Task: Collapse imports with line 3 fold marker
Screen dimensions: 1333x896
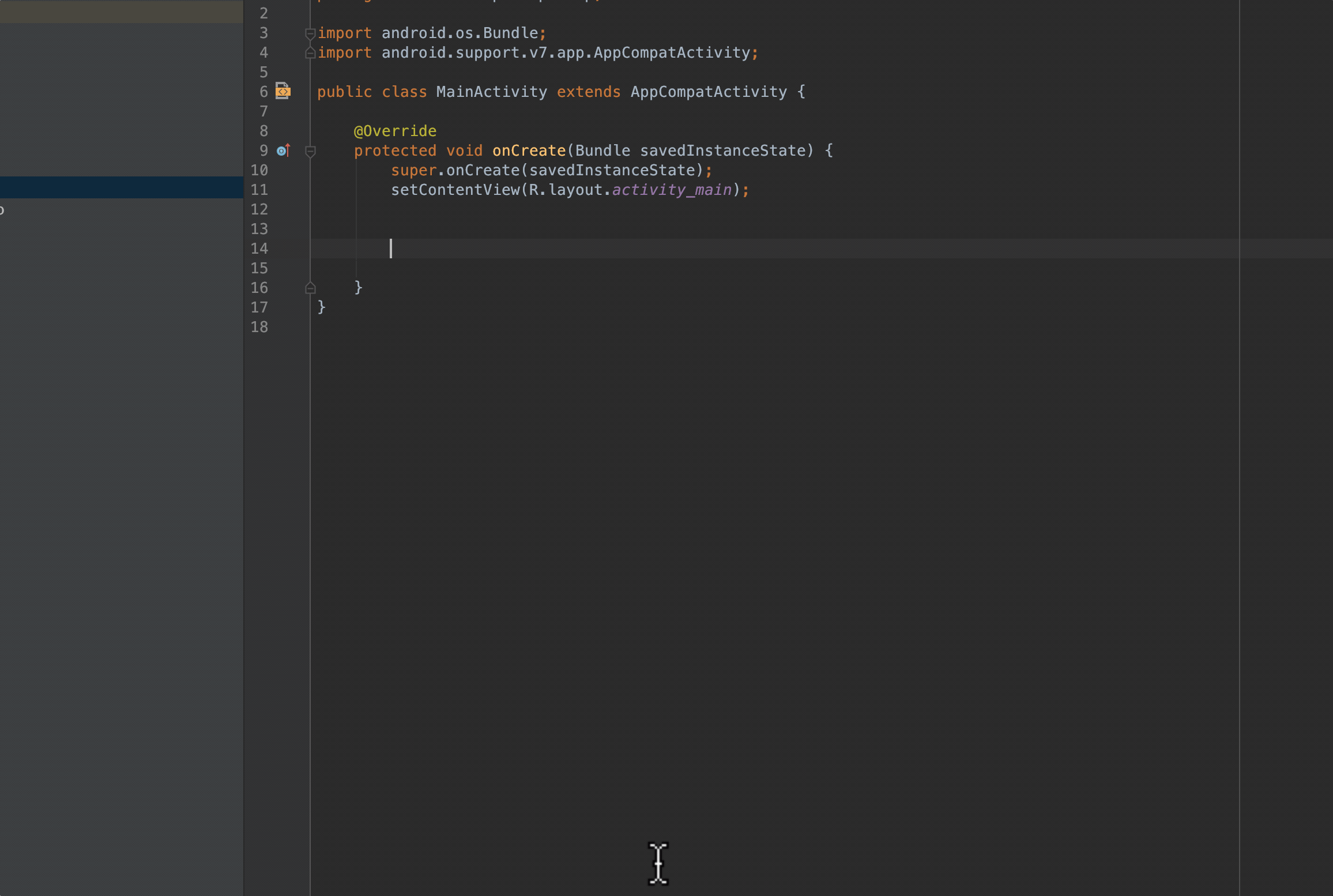Action: [310, 33]
